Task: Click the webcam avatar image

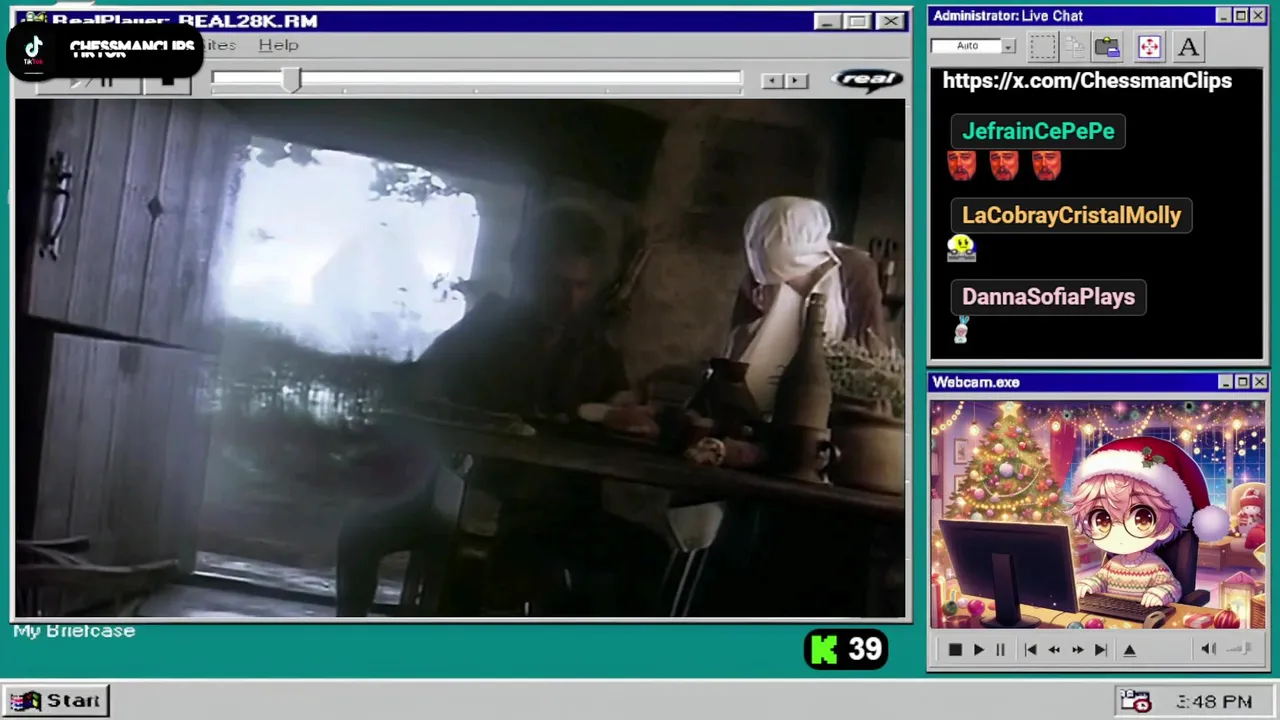Action: [x=1097, y=515]
